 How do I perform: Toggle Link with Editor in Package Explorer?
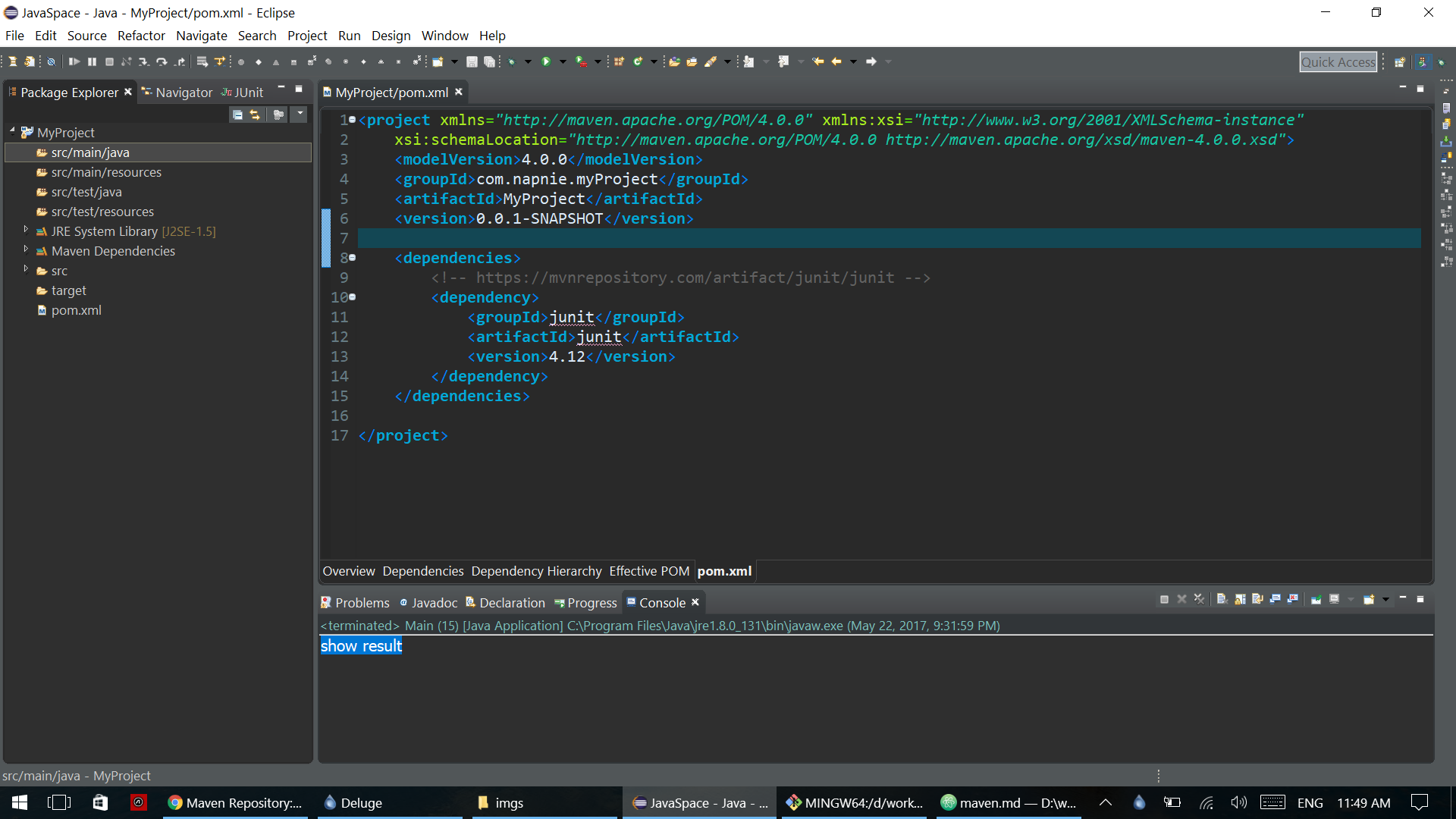[x=255, y=115]
